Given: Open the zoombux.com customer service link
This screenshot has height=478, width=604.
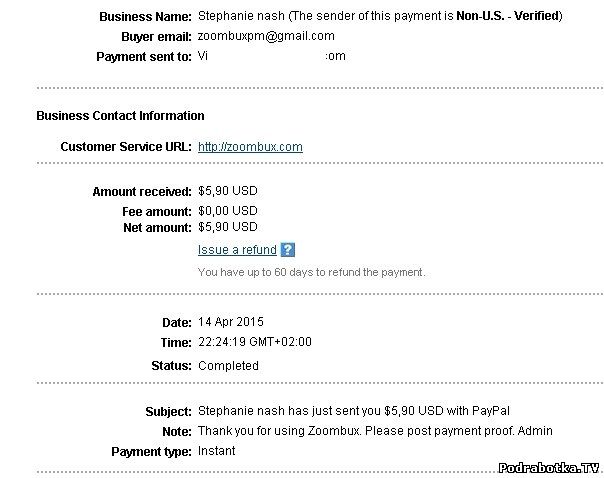Looking at the screenshot, I should point(250,147).
